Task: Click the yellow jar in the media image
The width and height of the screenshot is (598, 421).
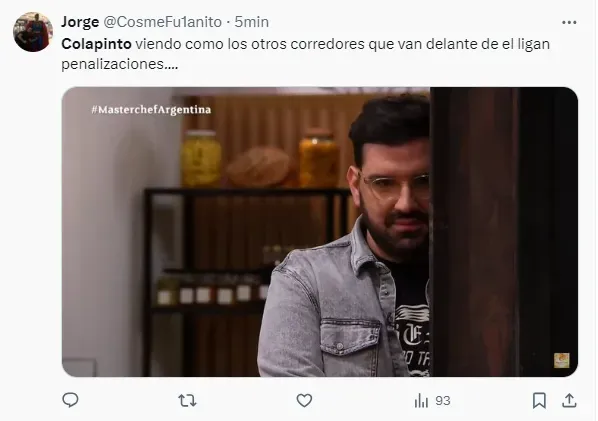Action: point(201,158)
